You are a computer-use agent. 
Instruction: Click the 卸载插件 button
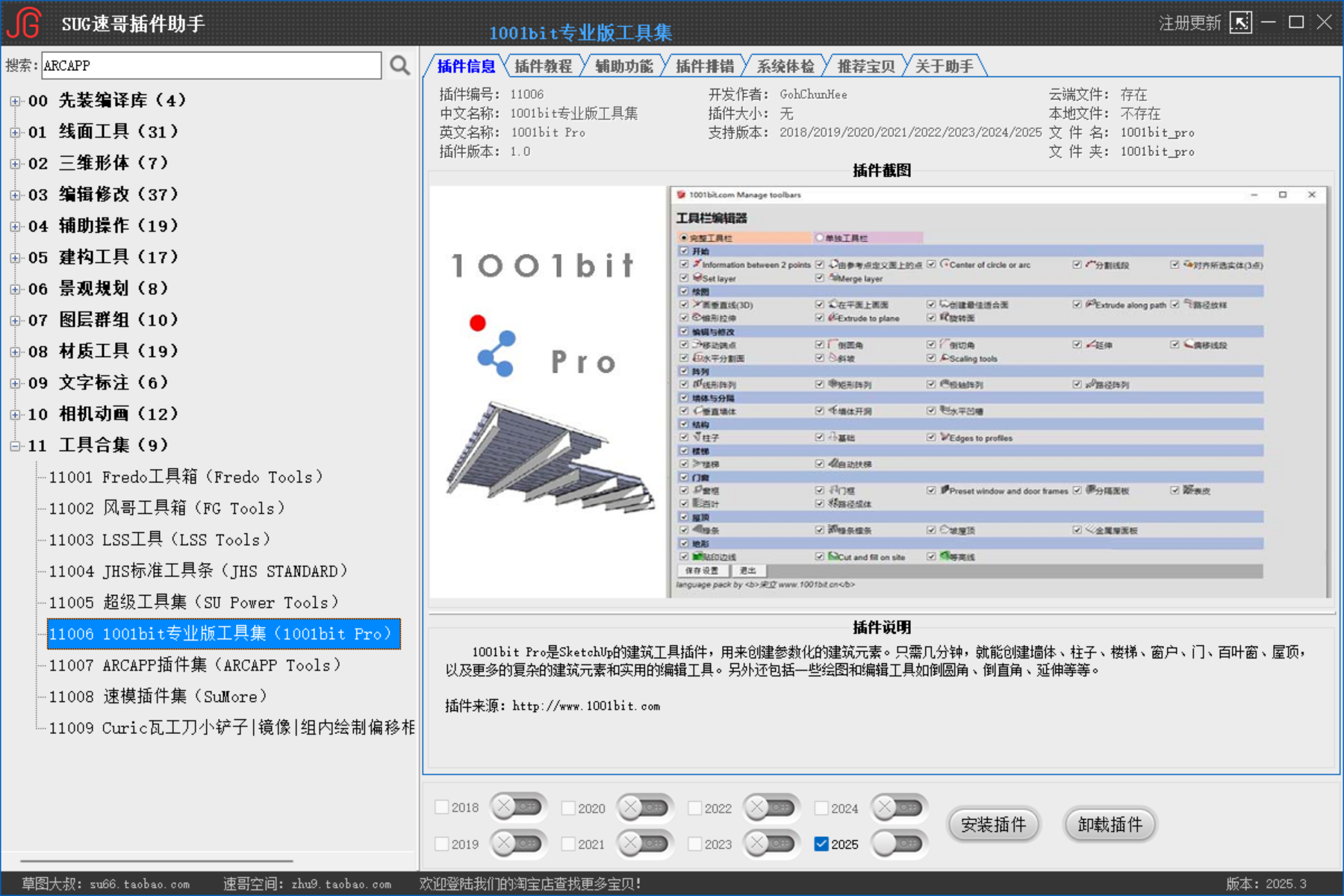(1110, 825)
